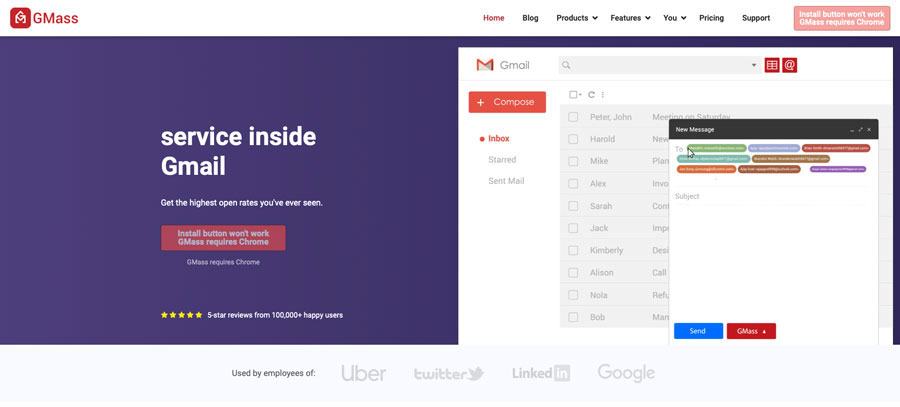The width and height of the screenshot is (900, 407).
Task: Open the Support page
Action: [756, 18]
